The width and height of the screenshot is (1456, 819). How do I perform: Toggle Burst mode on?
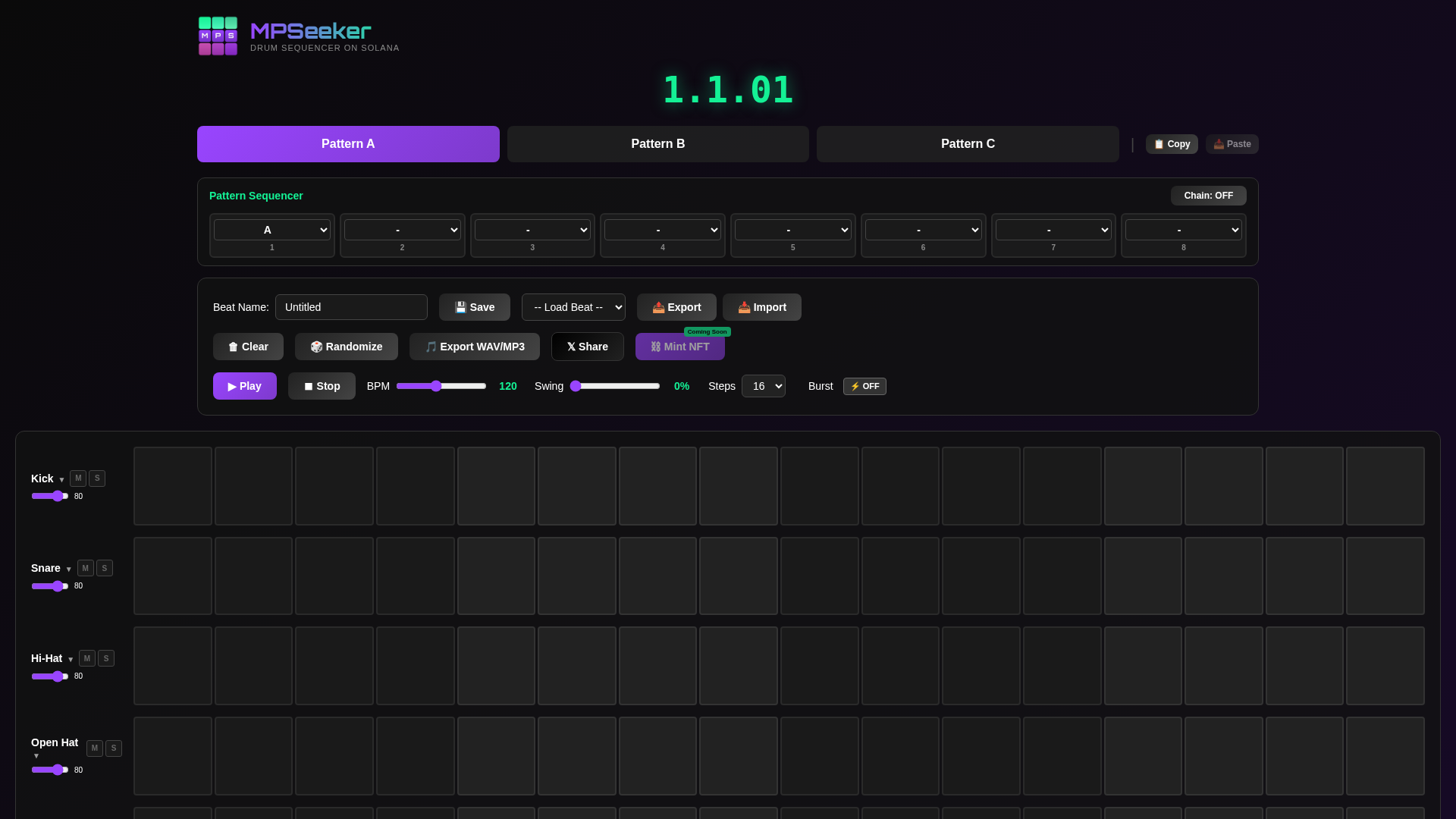(864, 386)
